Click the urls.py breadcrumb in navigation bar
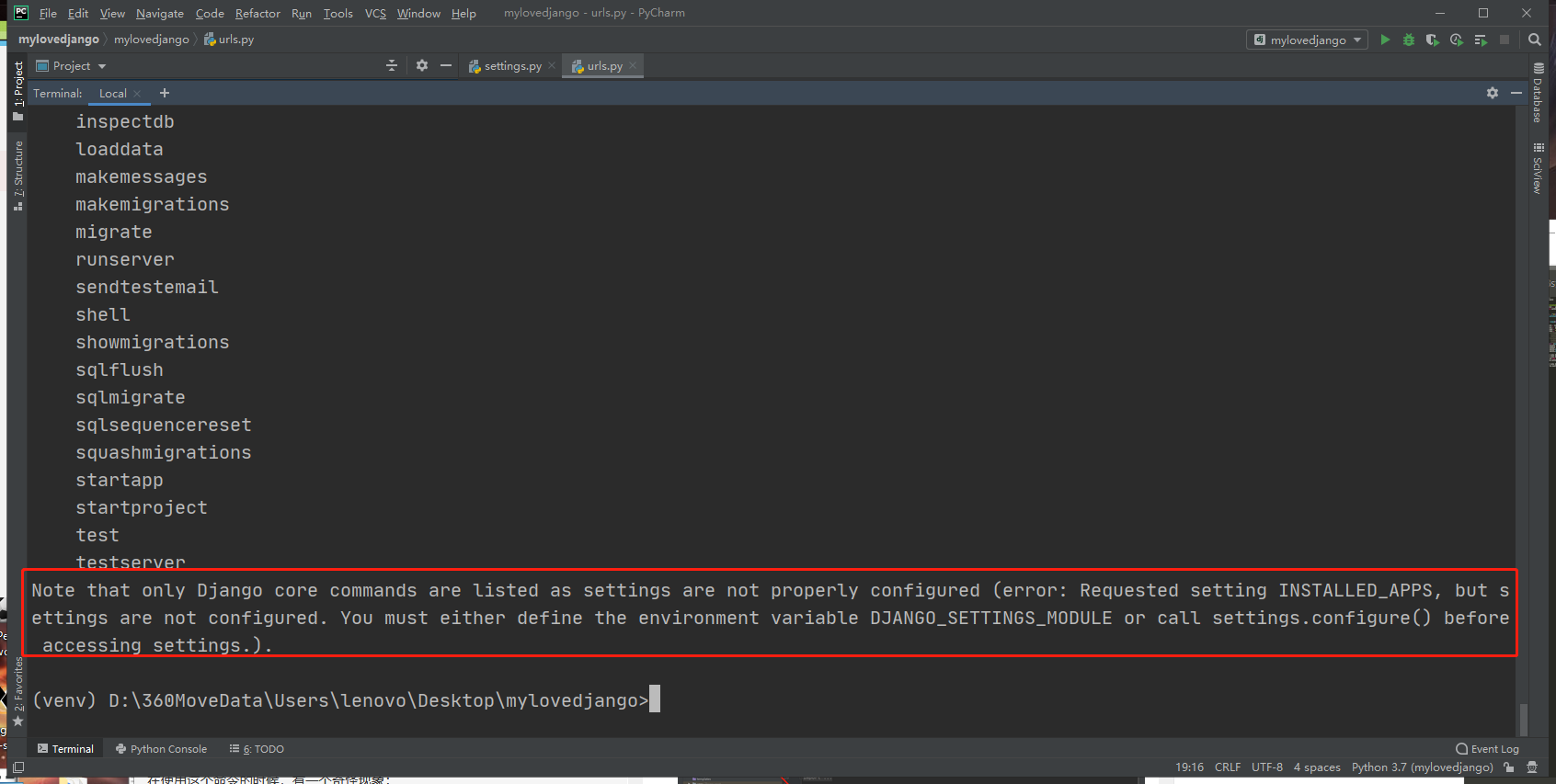 click(x=229, y=40)
